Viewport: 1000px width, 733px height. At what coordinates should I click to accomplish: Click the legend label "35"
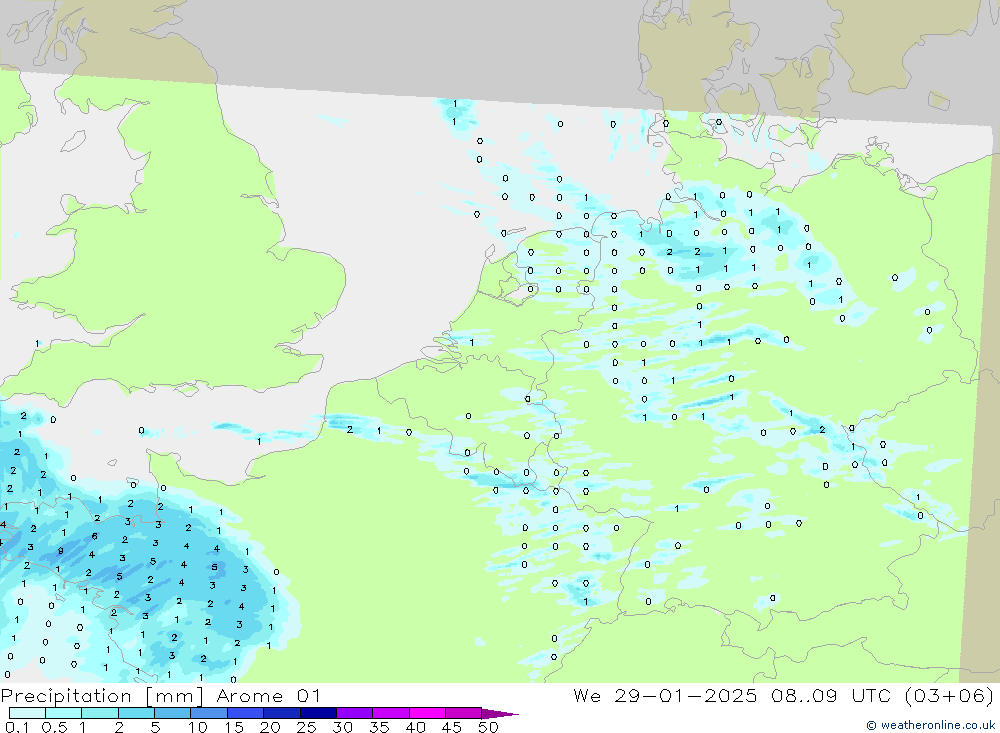(x=379, y=727)
